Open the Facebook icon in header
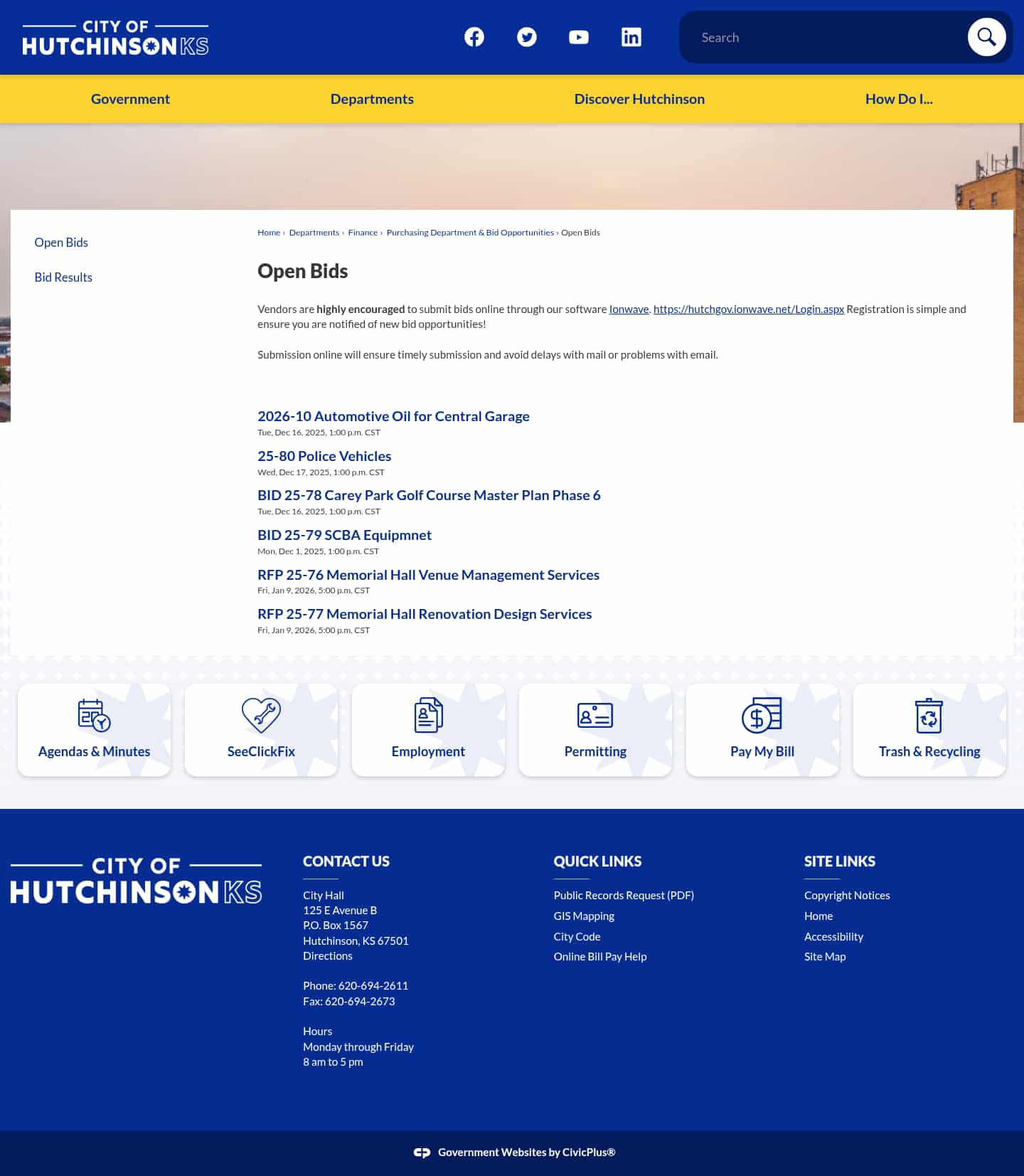1024x1176 pixels. click(x=474, y=37)
